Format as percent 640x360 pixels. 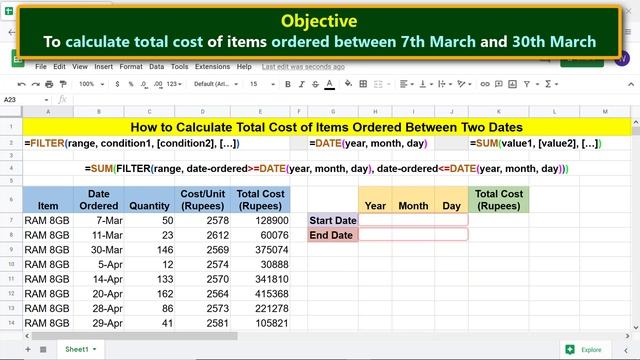tap(131, 84)
